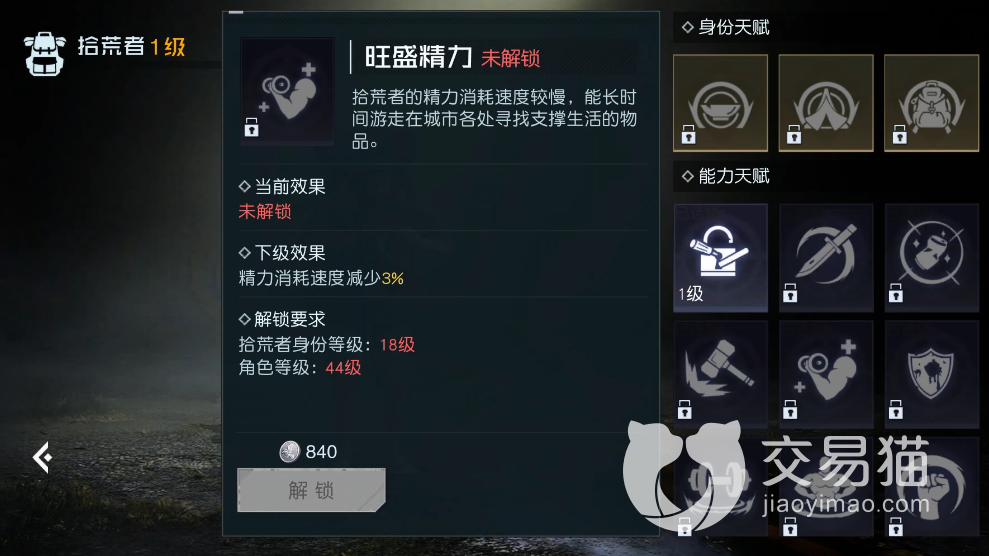The height and width of the screenshot is (556, 989).
Task: Select the locked knife ability talent
Action: pyautogui.click(x=826, y=257)
